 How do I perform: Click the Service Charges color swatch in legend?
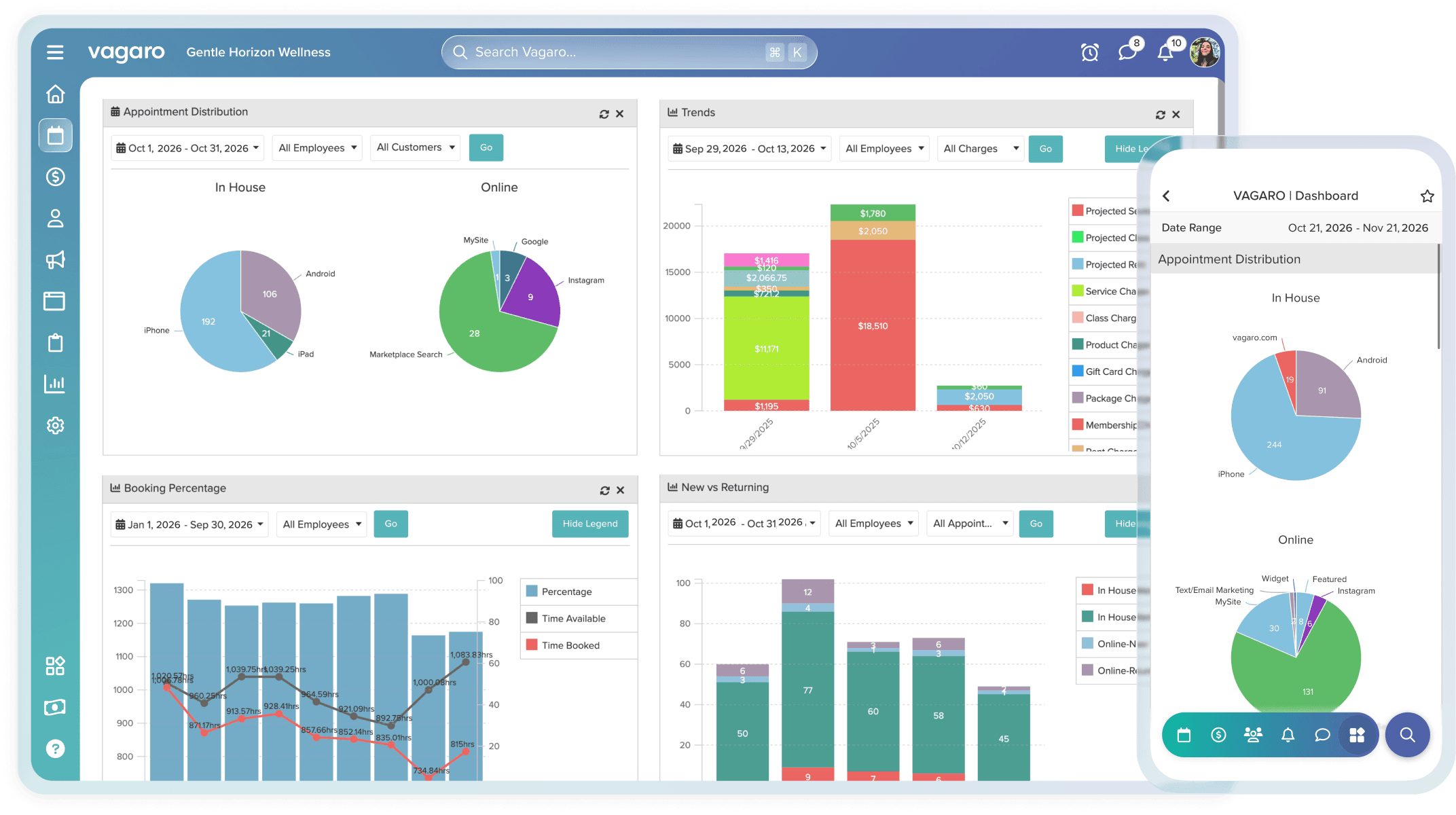click(1077, 291)
